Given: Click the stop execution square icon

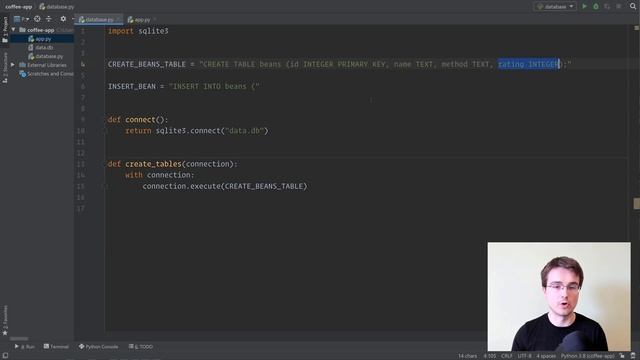Looking at the screenshot, I should click(619, 7).
